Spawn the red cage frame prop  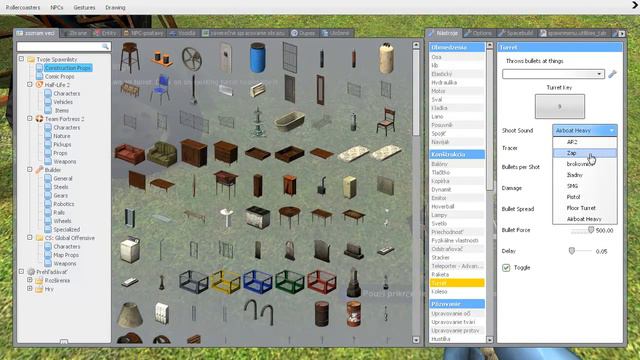[x=322, y=281]
